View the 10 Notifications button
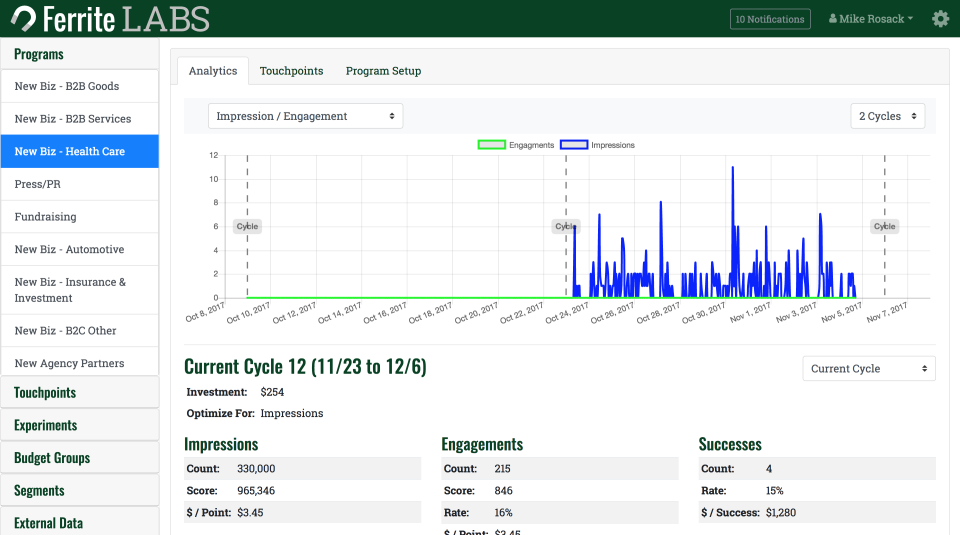Image resolution: width=960 pixels, height=535 pixels. tap(769, 19)
